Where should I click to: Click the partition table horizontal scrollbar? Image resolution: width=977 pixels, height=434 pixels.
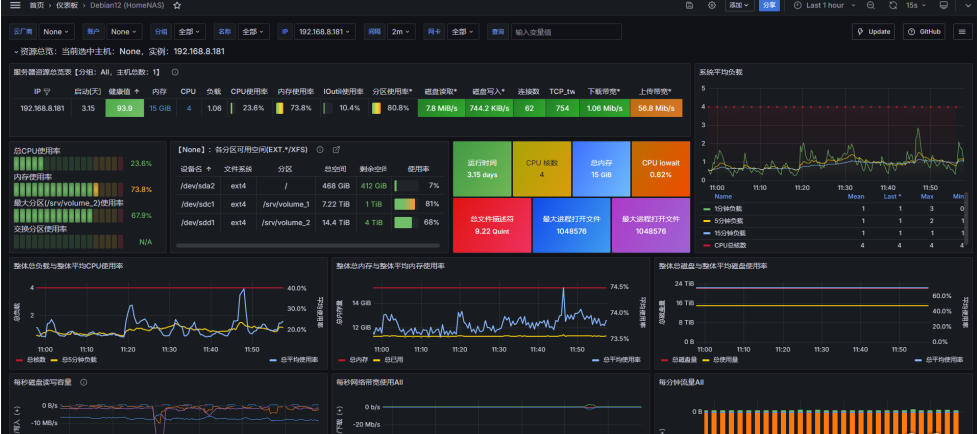(x=307, y=245)
